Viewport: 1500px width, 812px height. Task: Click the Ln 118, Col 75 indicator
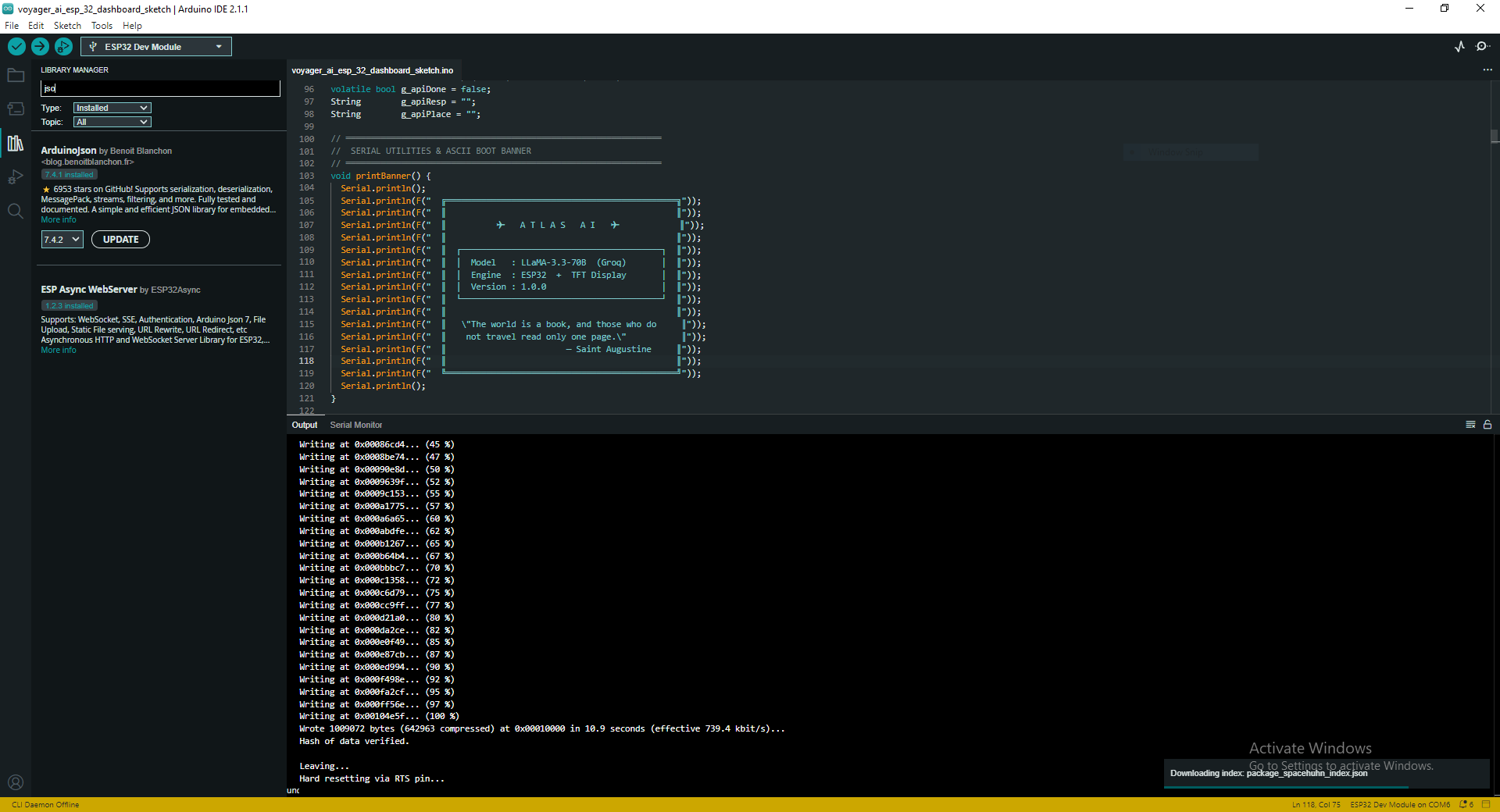tap(1316, 804)
